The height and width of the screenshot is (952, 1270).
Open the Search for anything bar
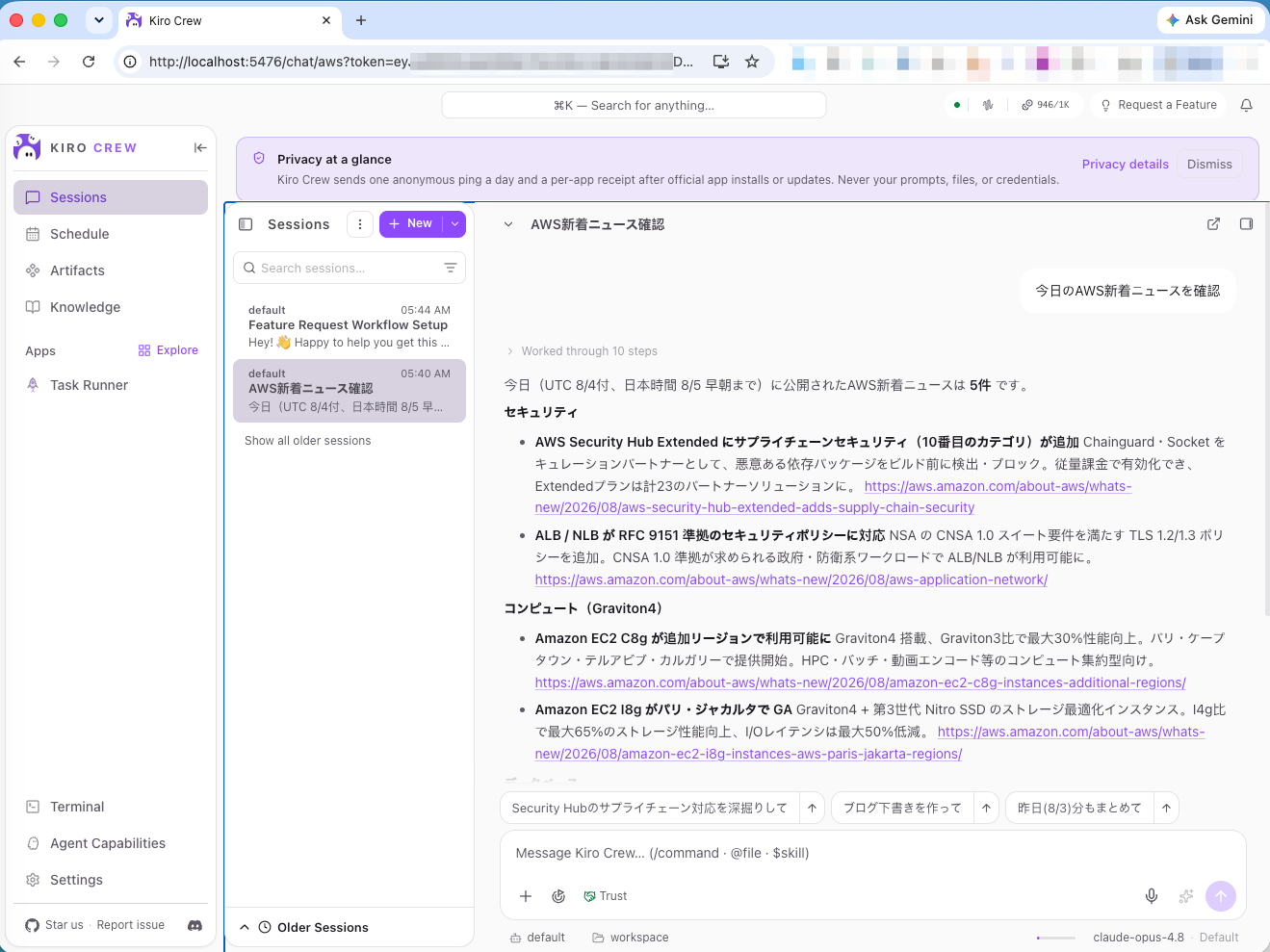click(634, 105)
